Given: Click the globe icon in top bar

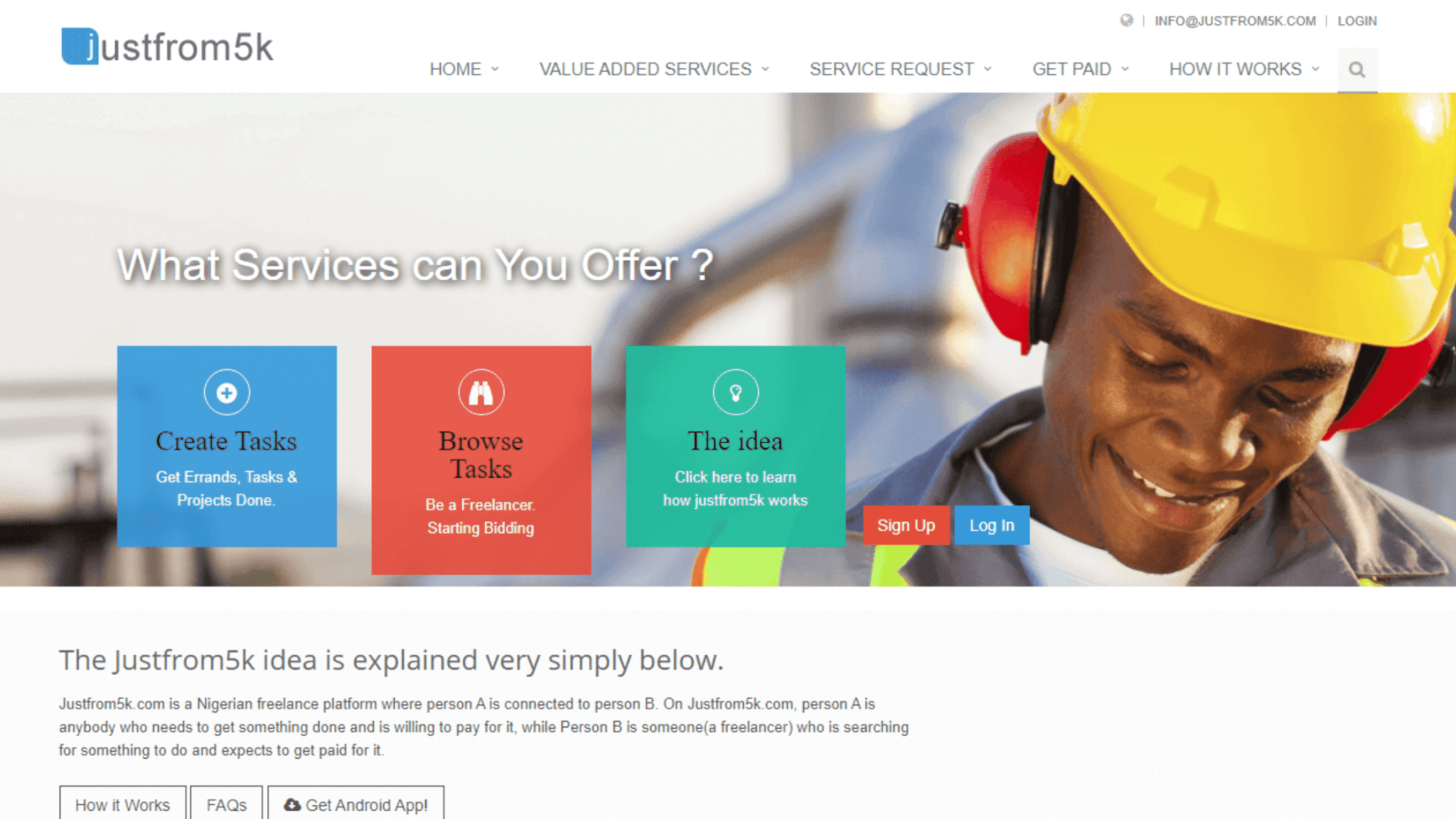Looking at the screenshot, I should [1126, 21].
